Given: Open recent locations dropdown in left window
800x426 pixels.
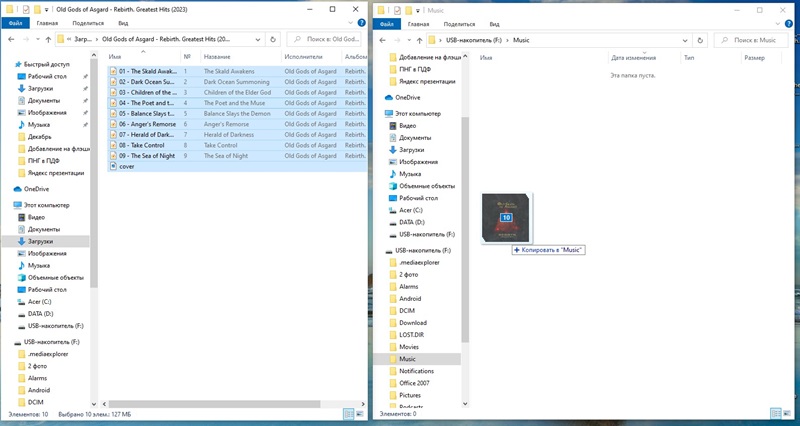Looking at the screenshot, I should click(37, 39).
